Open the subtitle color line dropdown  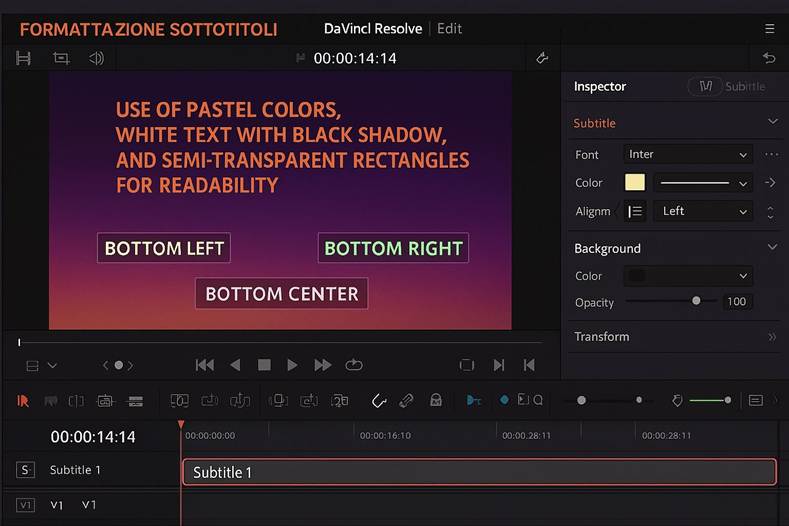coord(703,183)
